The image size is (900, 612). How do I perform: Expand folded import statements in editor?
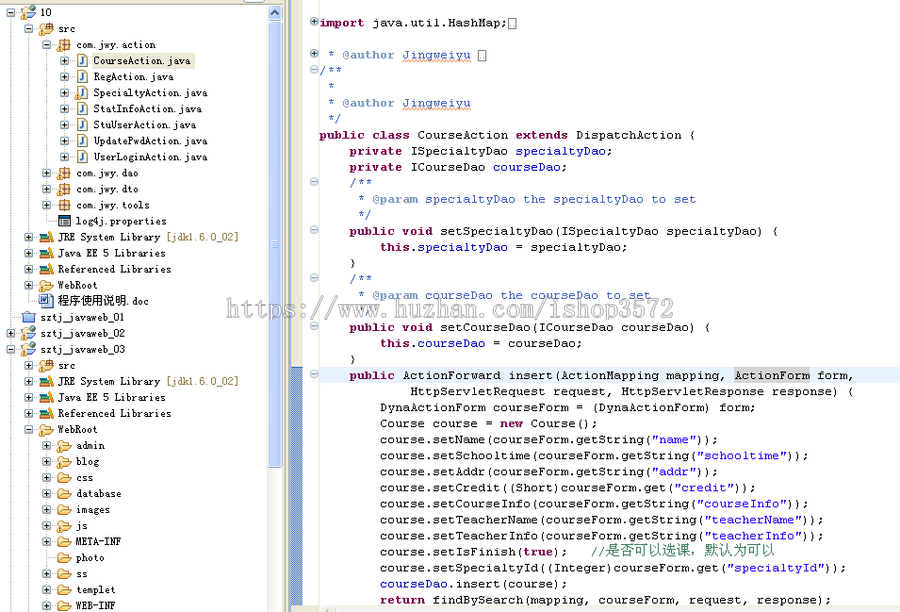point(314,22)
